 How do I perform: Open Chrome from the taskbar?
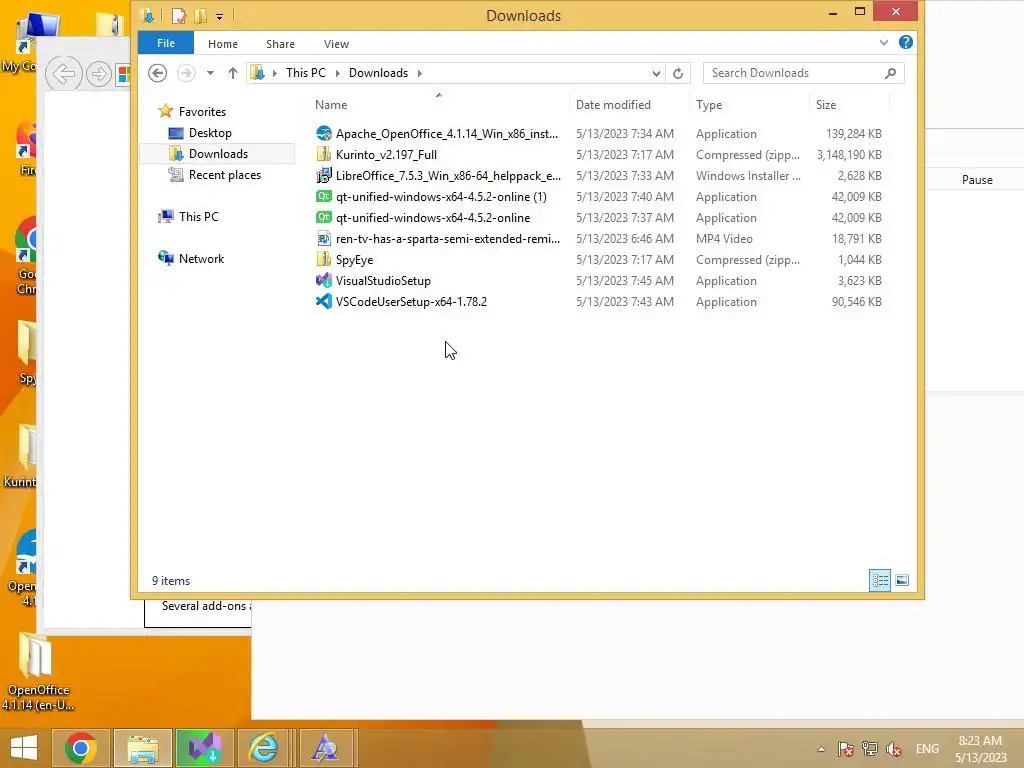(x=80, y=748)
